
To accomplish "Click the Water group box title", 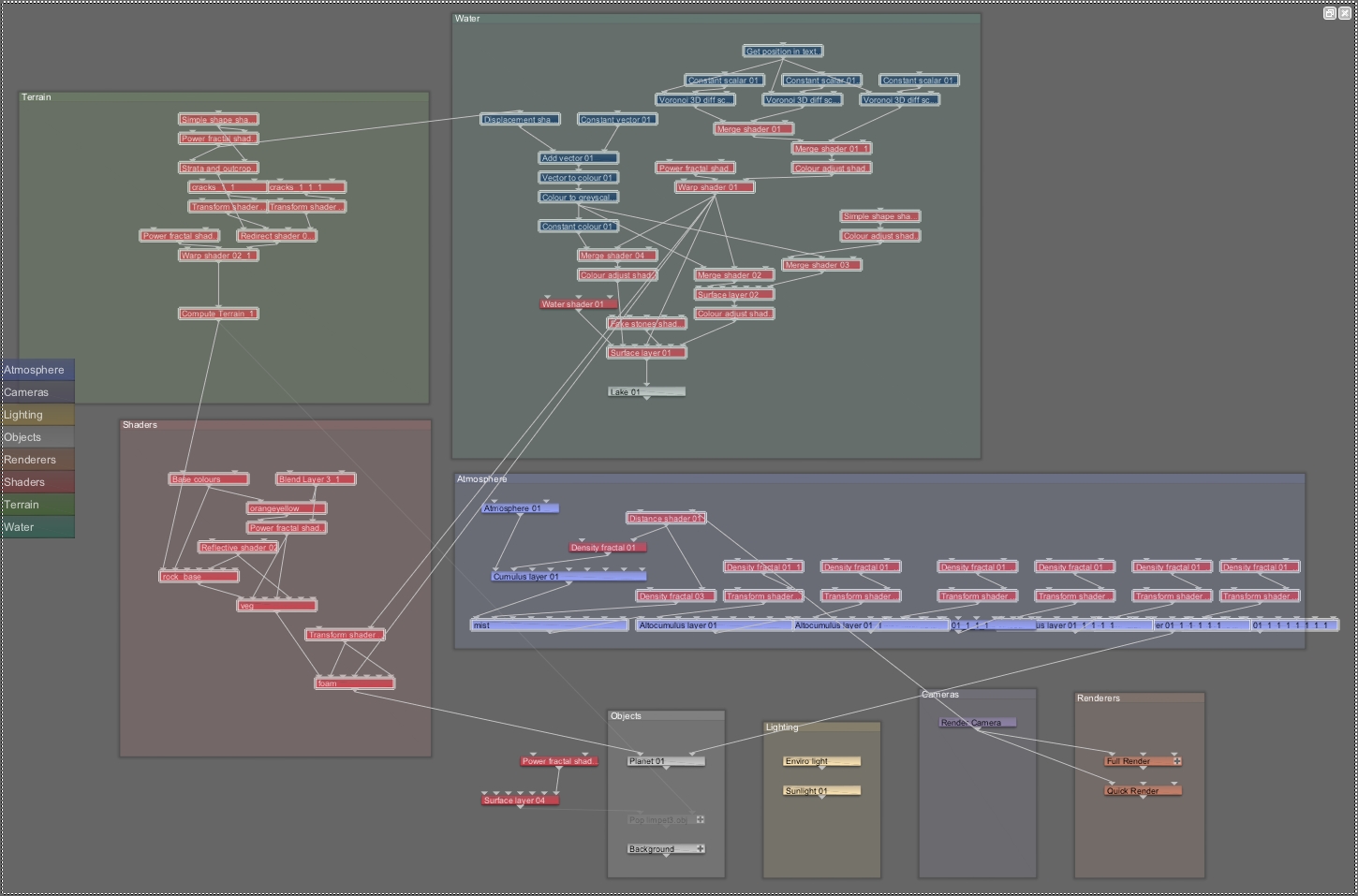I will [467, 19].
